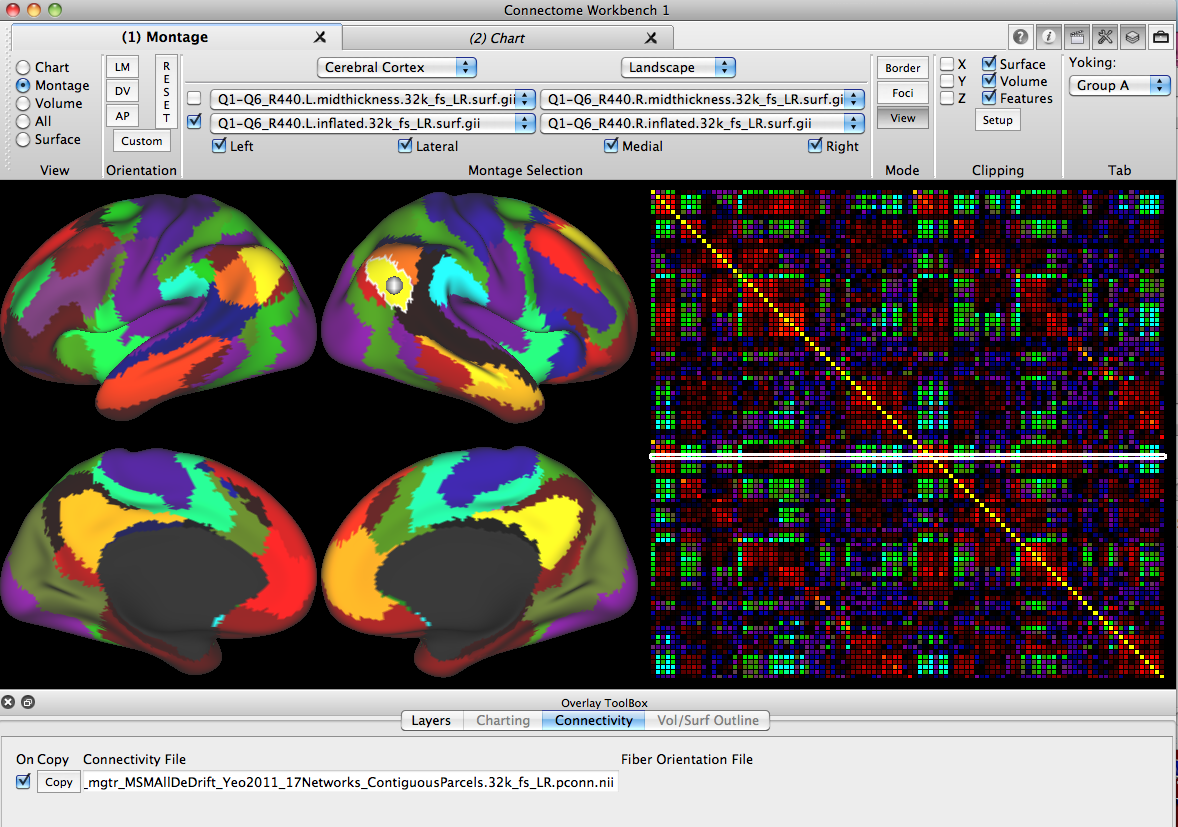Screen dimensions: 1178x827
Task: Enable Z axis clipping checkbox
Action: pyautogui.click(x=947, y=98)
